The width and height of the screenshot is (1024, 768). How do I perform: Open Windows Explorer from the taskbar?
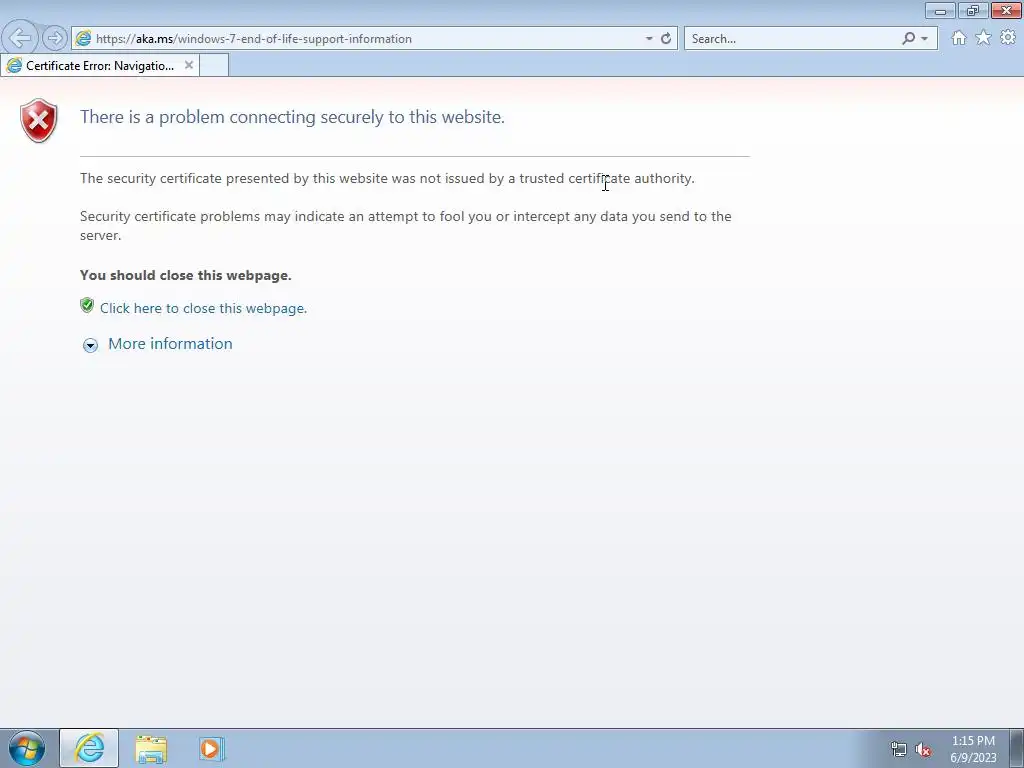pos(151,749)
